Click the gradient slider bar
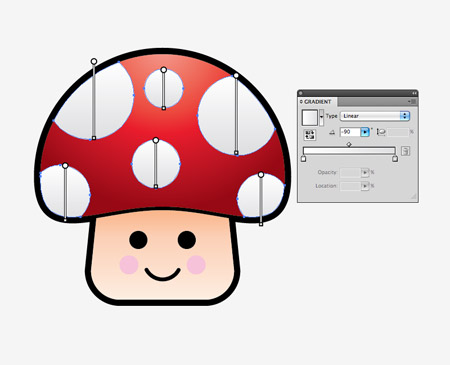This screenshot has width=450, height=365. tap(349, 151)
